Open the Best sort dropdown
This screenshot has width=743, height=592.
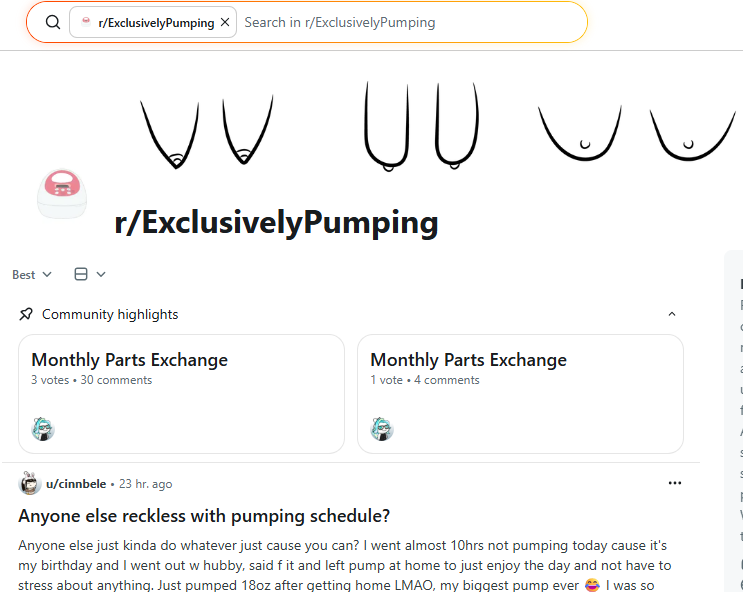tap(32, 274)
